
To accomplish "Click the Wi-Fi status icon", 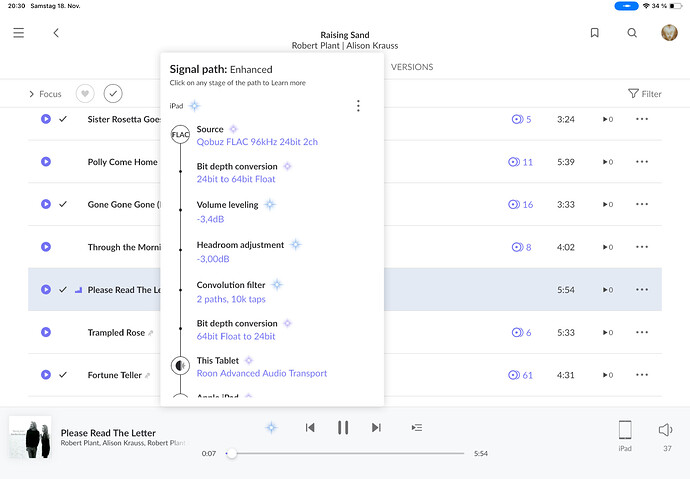I will pos(646,6).
